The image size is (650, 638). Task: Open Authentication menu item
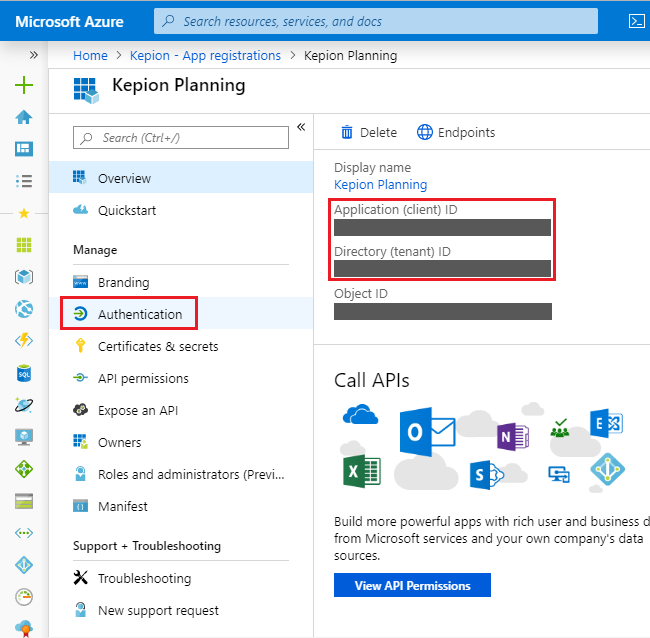coord(181,314)
